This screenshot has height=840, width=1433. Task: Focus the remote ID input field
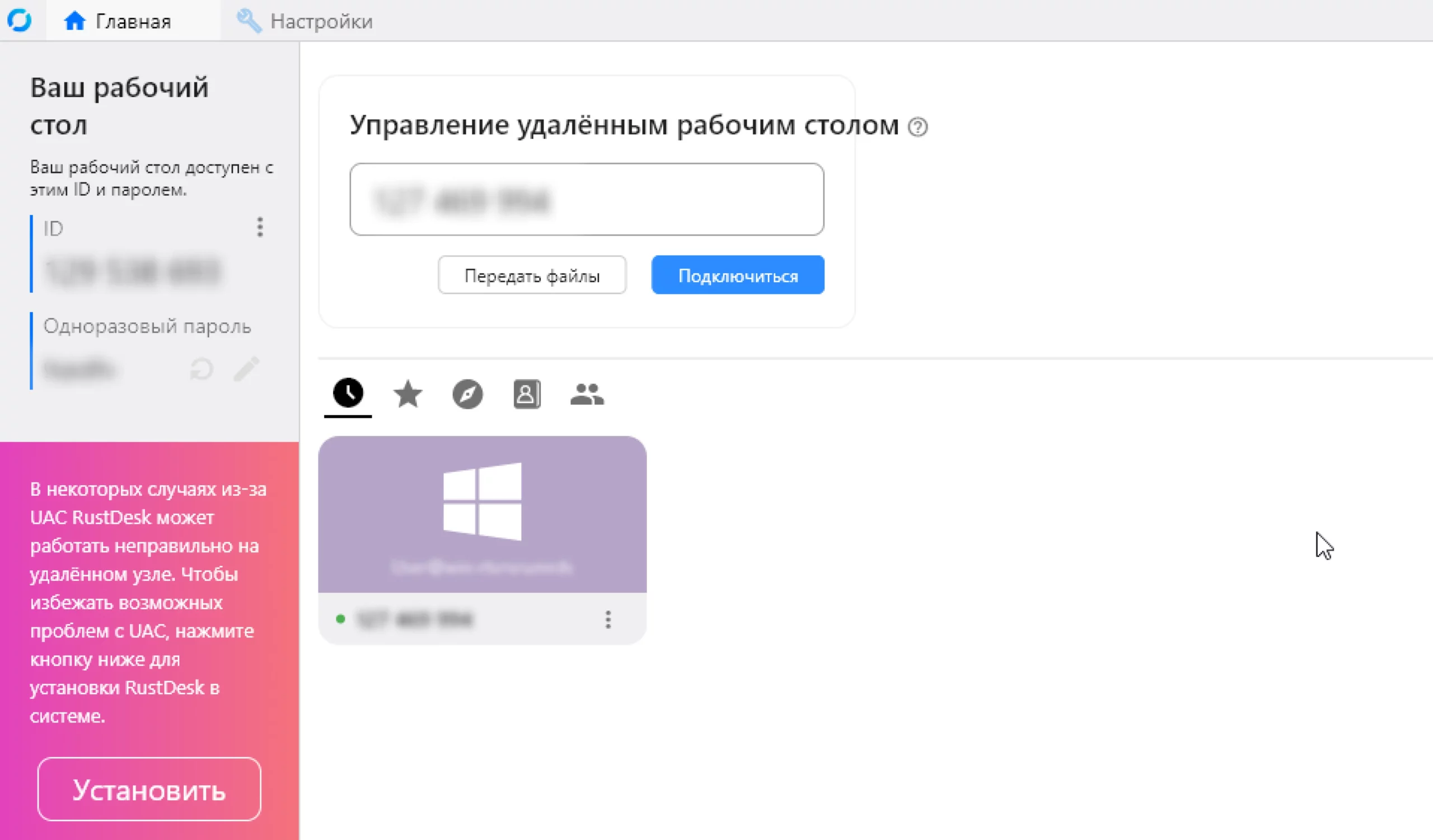586,199
